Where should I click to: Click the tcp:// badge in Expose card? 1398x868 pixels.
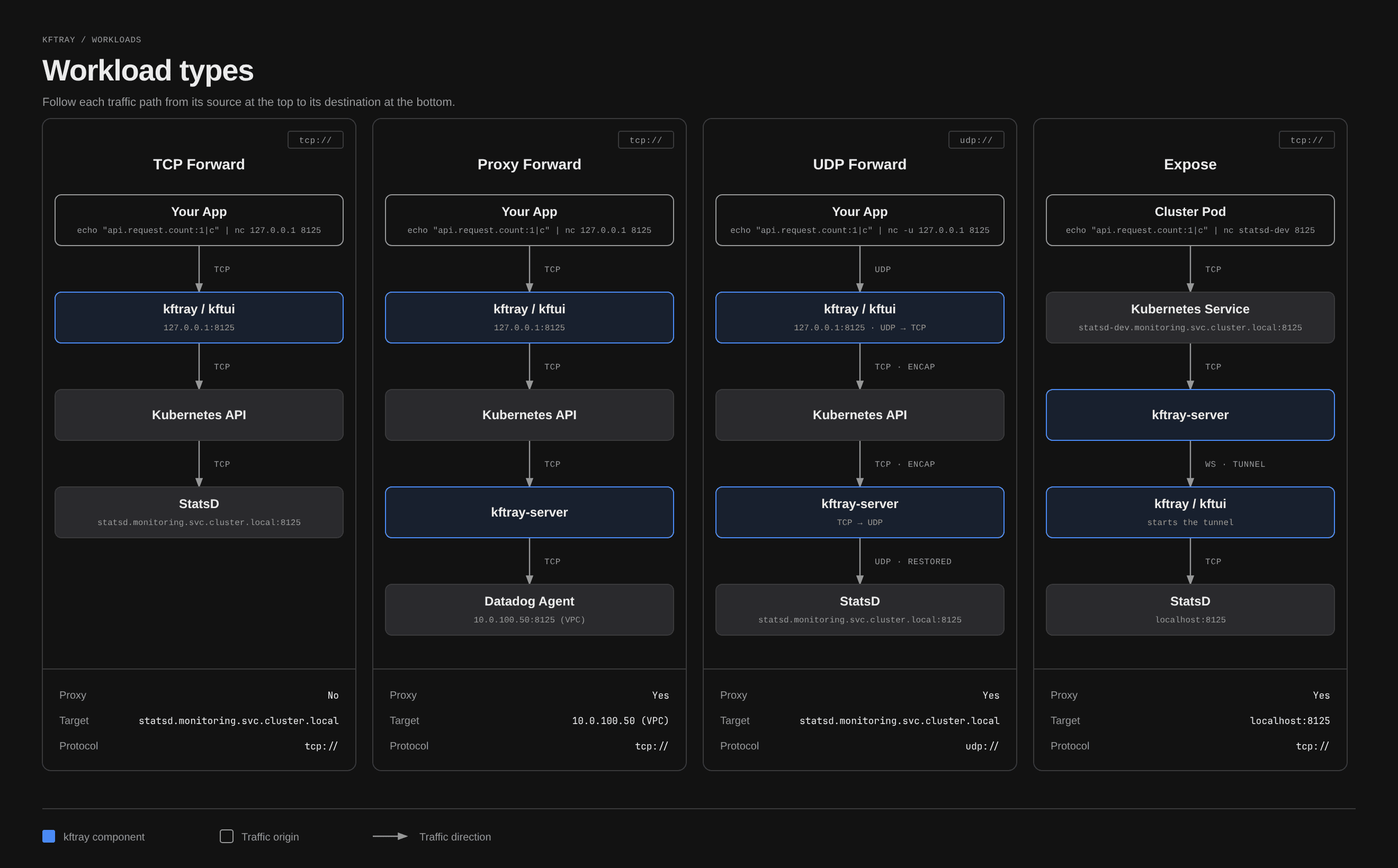[1306, 140]
